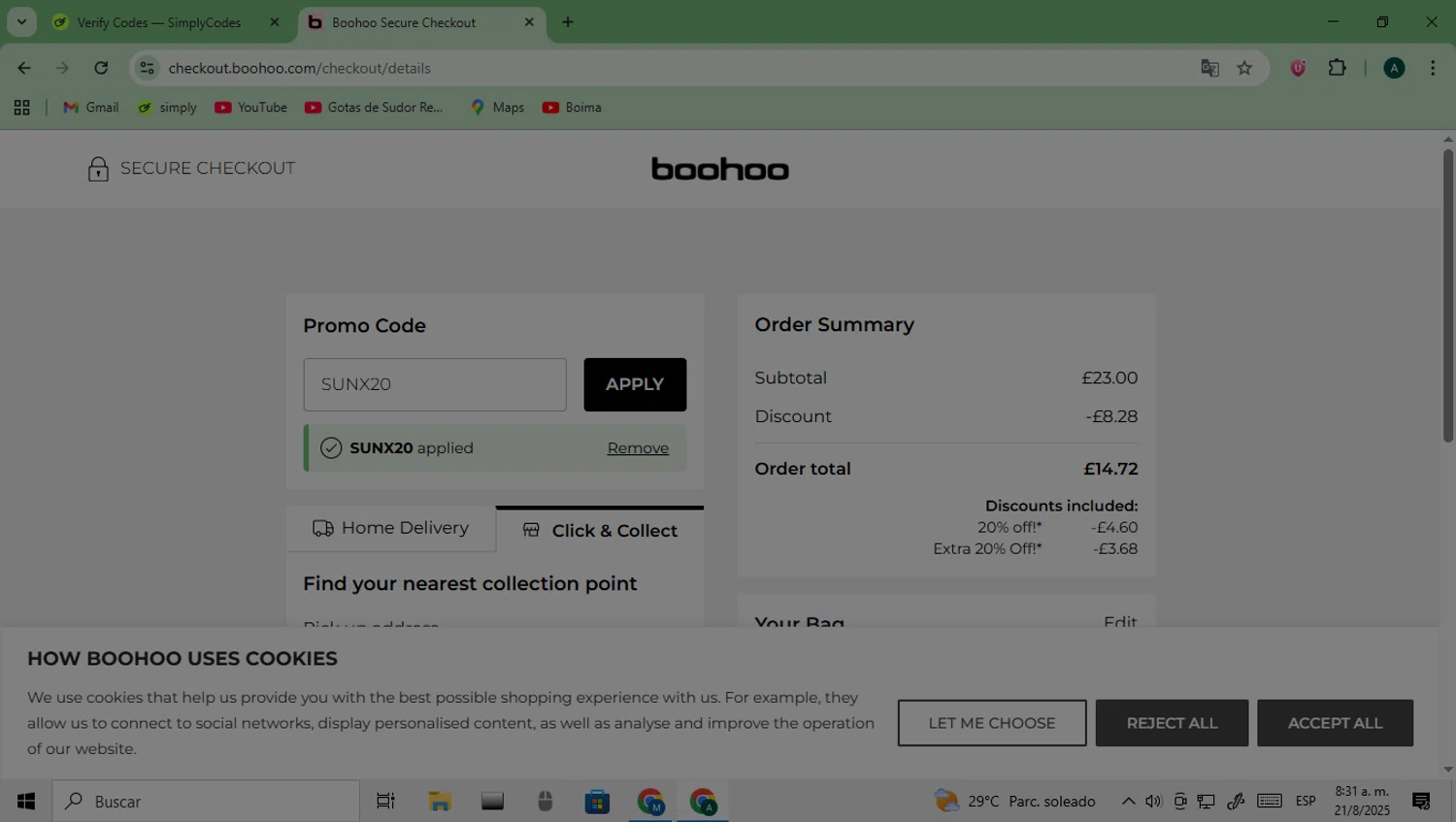
Task: Open File Explorer from the taskbar
Action: [x=440, y=801]
